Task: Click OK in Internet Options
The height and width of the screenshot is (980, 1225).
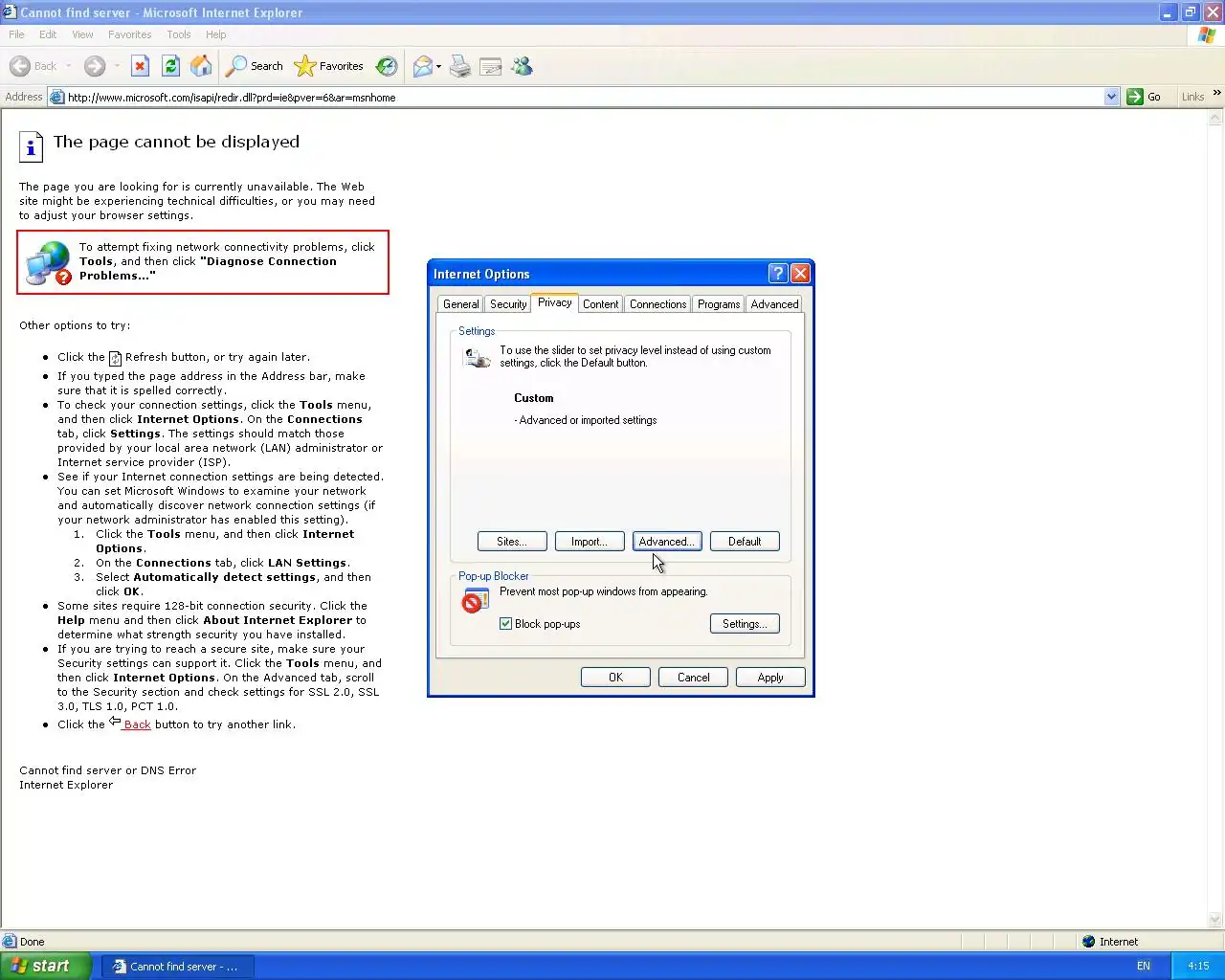Action: click(615, 678)
